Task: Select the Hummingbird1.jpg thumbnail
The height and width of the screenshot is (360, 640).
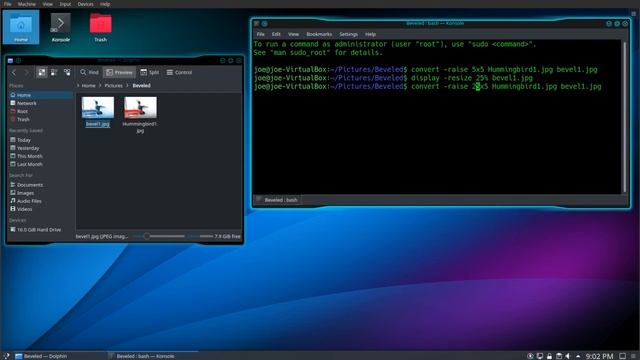Action: 140,108
